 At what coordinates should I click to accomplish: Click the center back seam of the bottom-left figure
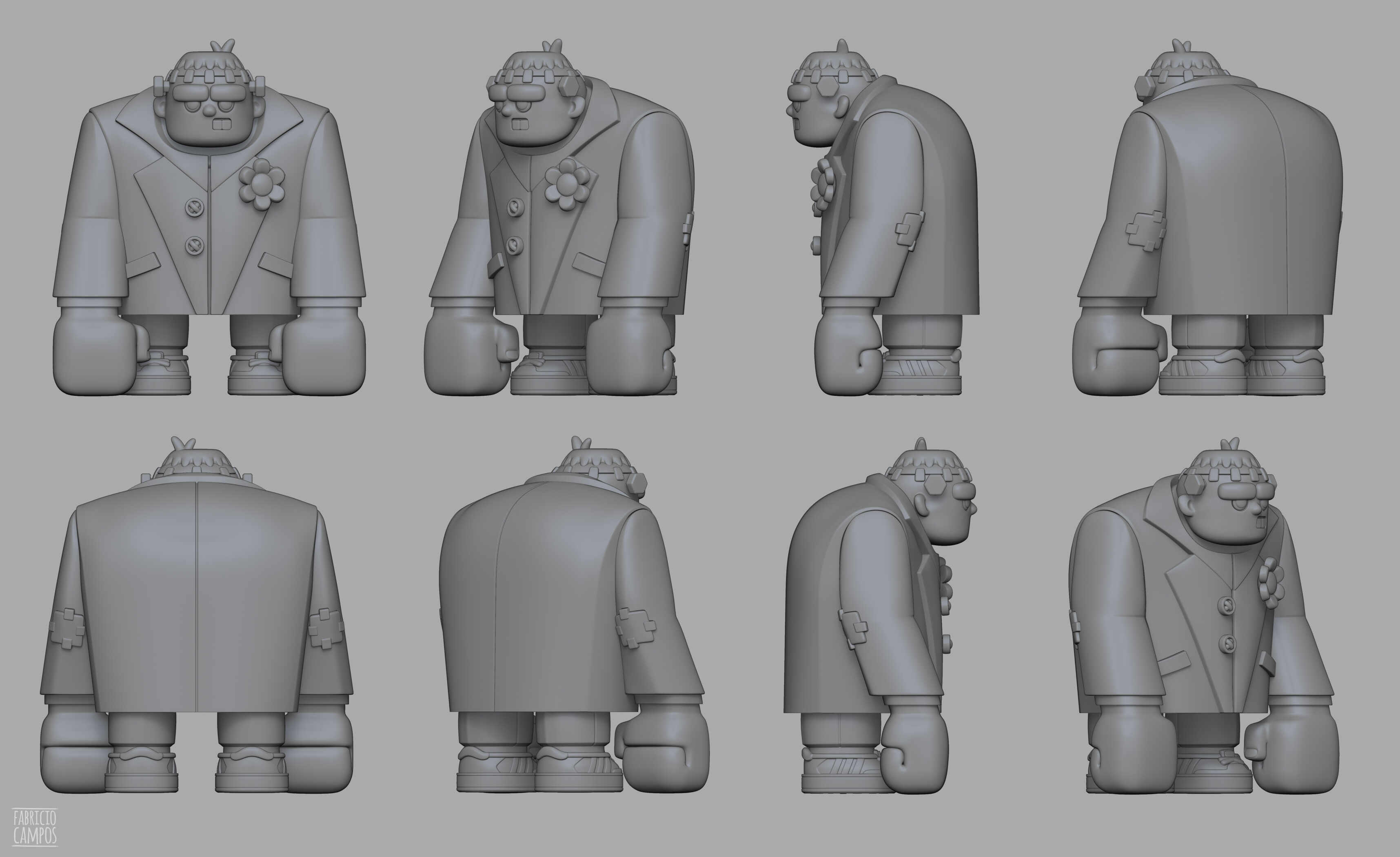point(197,597)
